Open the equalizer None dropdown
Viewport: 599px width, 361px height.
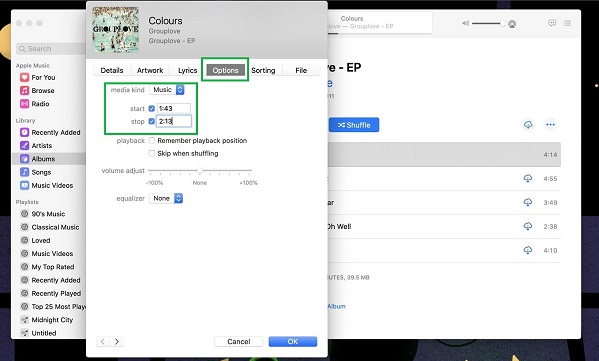(166, 198)
